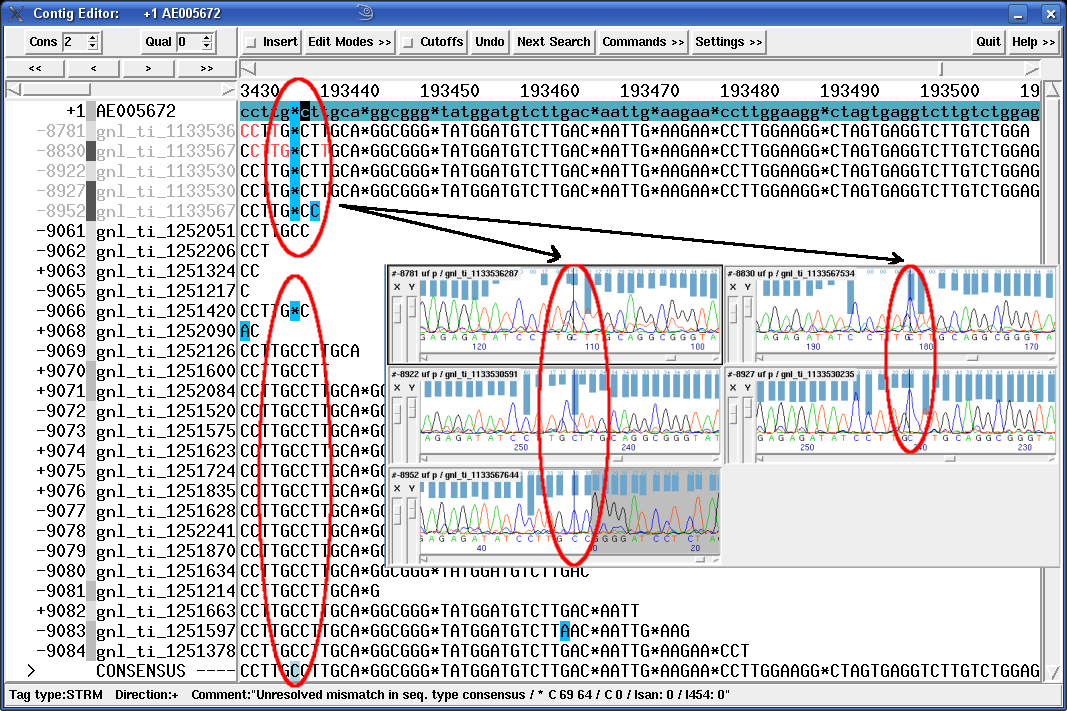
Task: Click the trace title #-8830 gnl_ti_1133567534
Action: (x=791, y=273)
